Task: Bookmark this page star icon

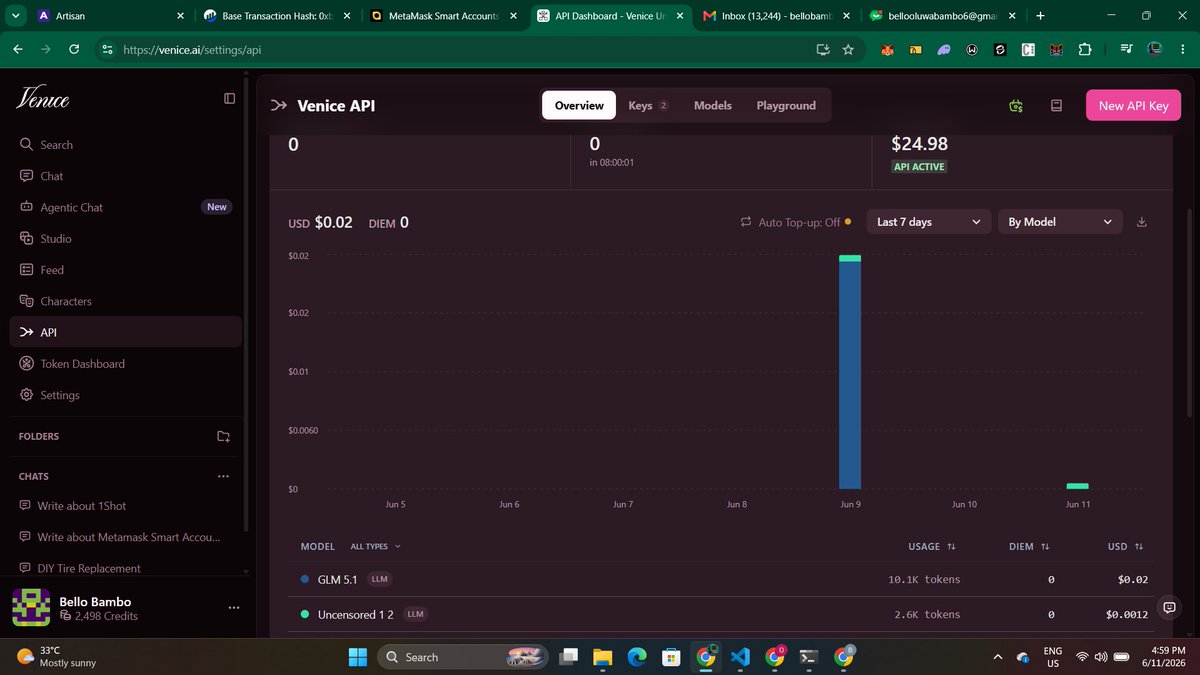Action: [x=848, y=49]
